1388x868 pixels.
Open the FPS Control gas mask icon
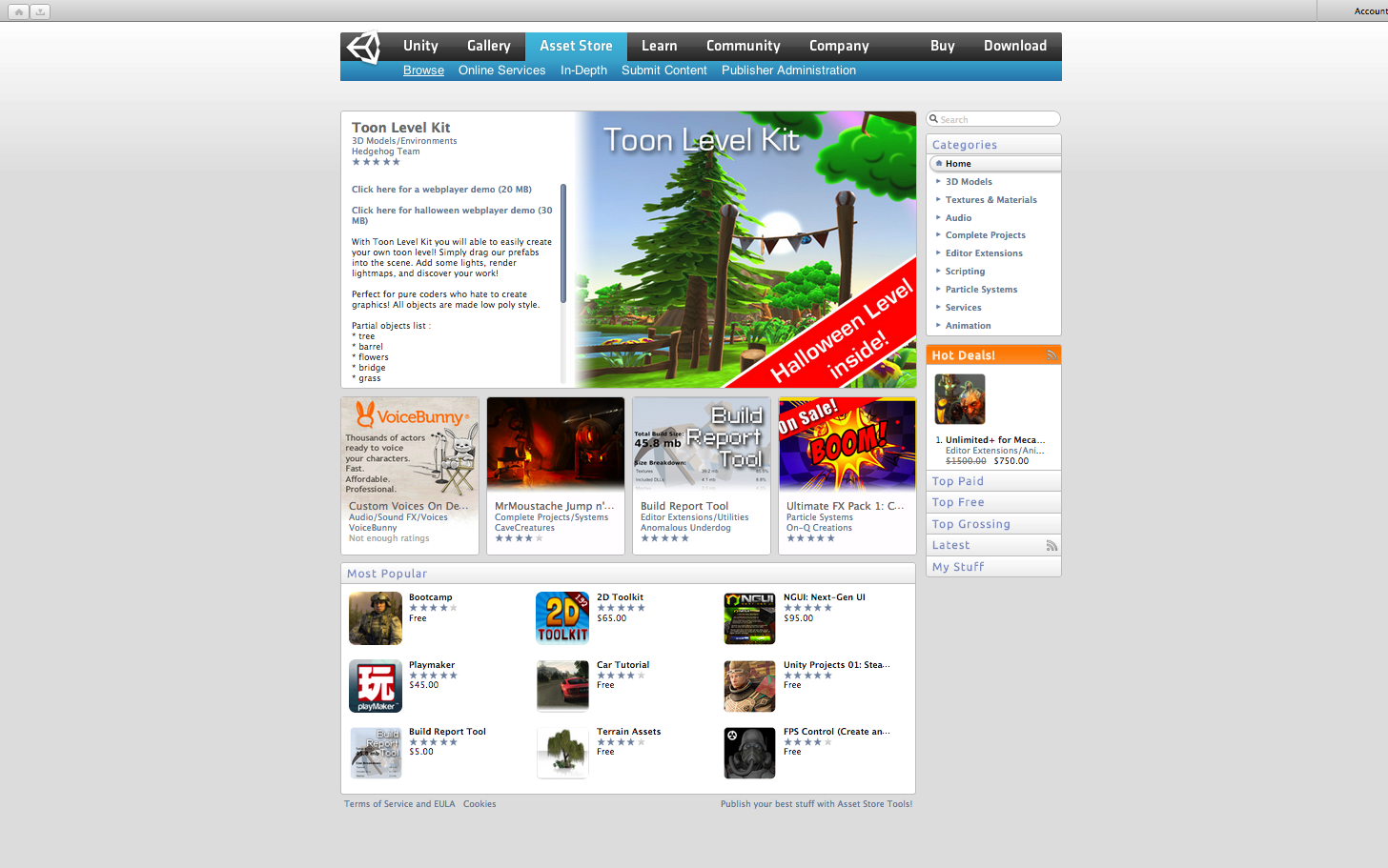(749, 753)
